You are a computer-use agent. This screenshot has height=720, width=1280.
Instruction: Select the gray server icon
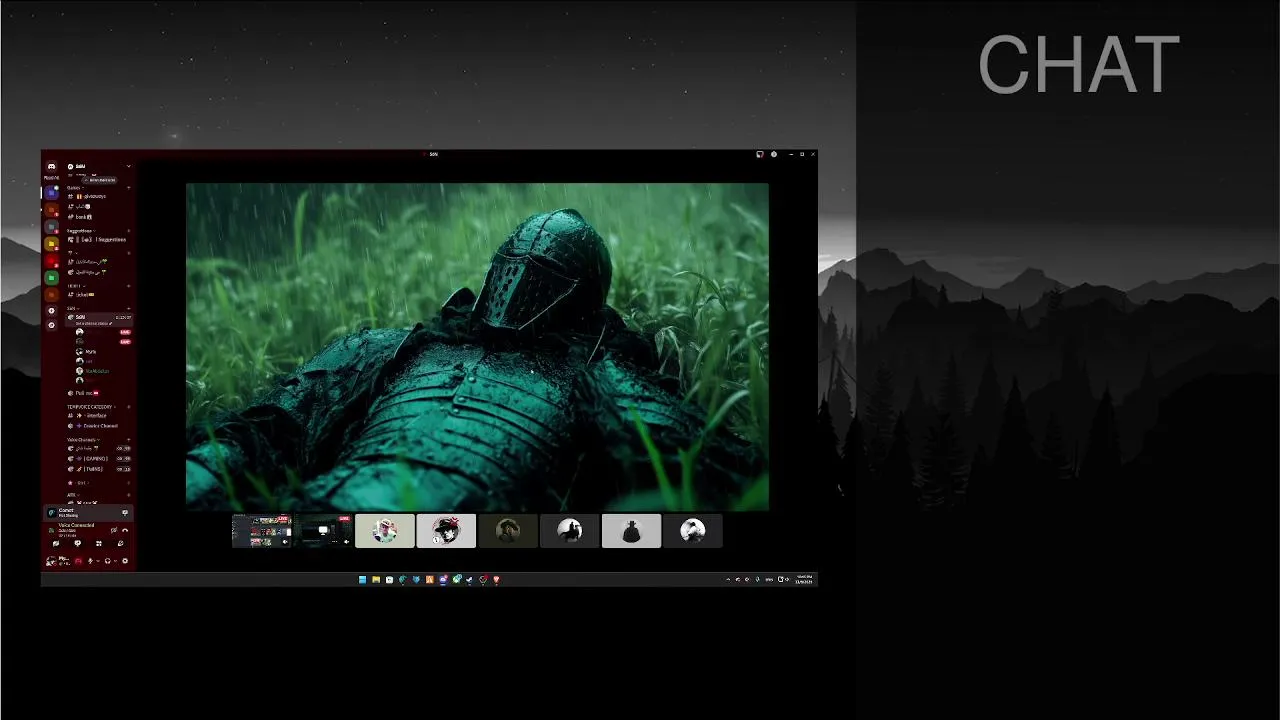coord(52,226)
